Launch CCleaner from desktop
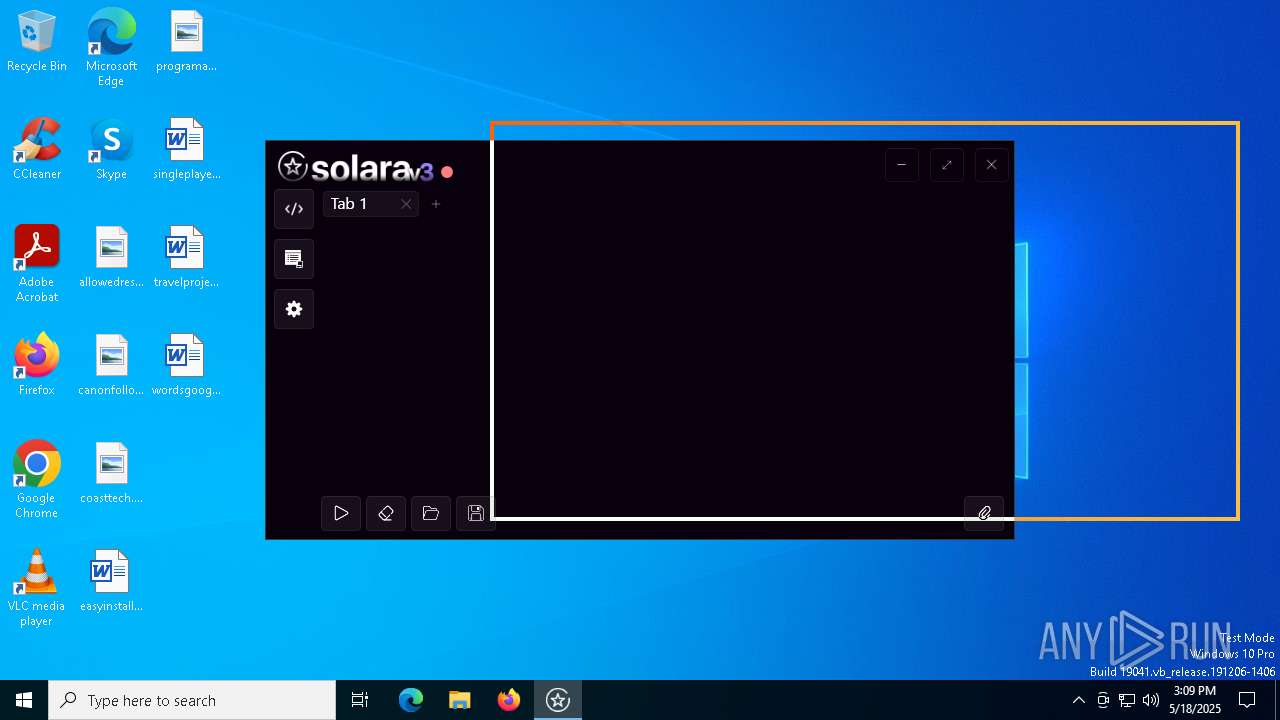This screenshot has width=1280, height=720. pos(37,149)
